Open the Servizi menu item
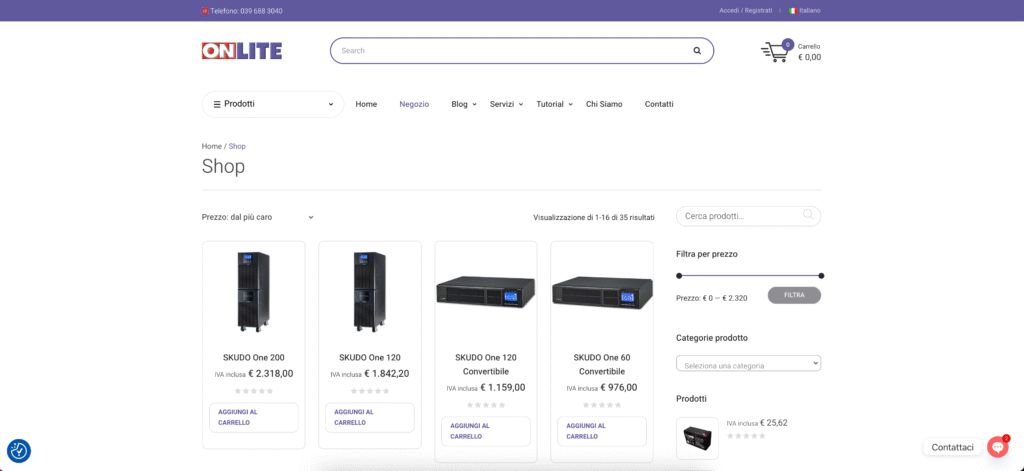Image resolution: width=1024 pixels, height=471 pixels. [502, 104]
